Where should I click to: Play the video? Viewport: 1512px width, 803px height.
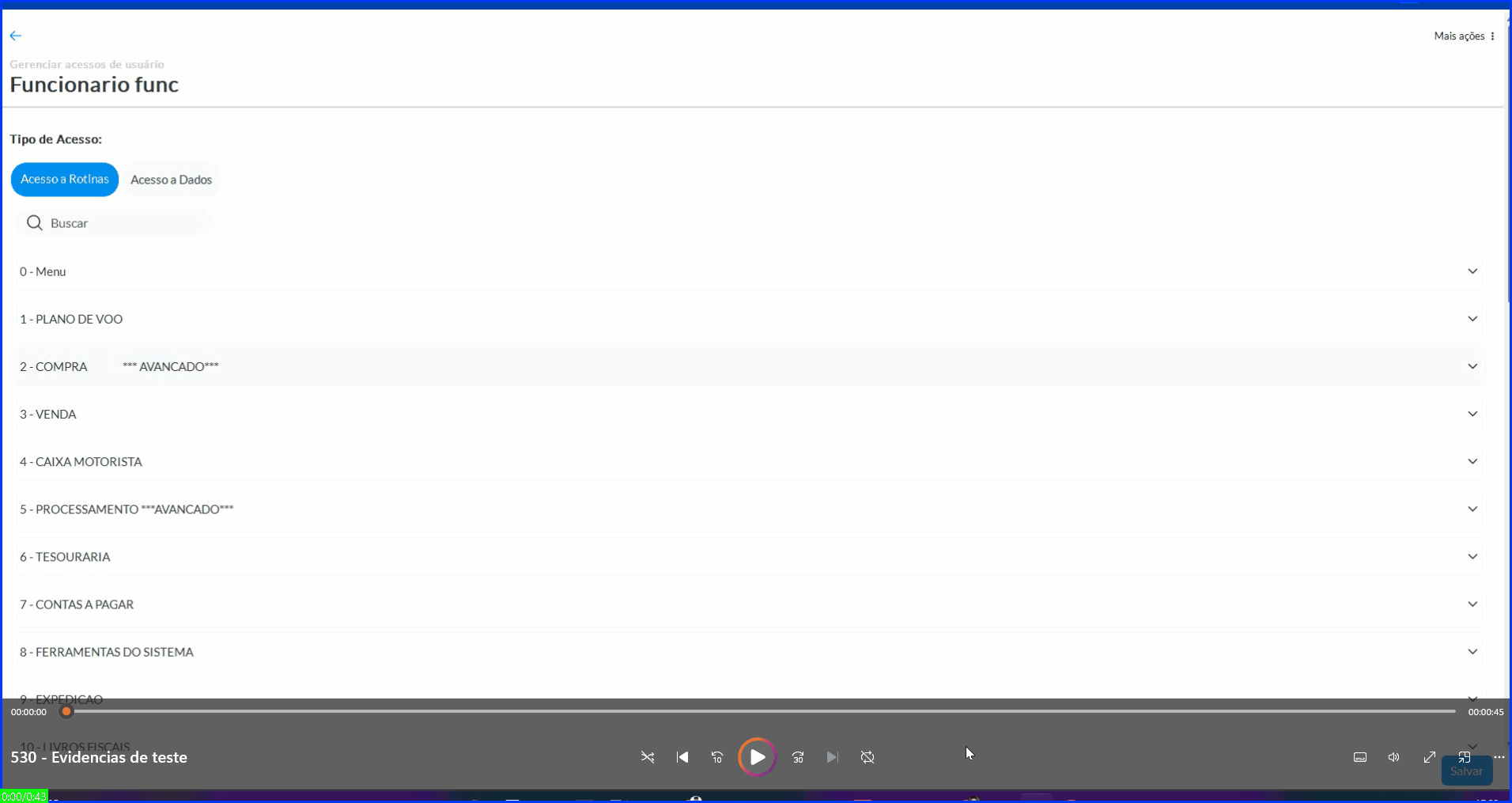click(x=757, y=757)
